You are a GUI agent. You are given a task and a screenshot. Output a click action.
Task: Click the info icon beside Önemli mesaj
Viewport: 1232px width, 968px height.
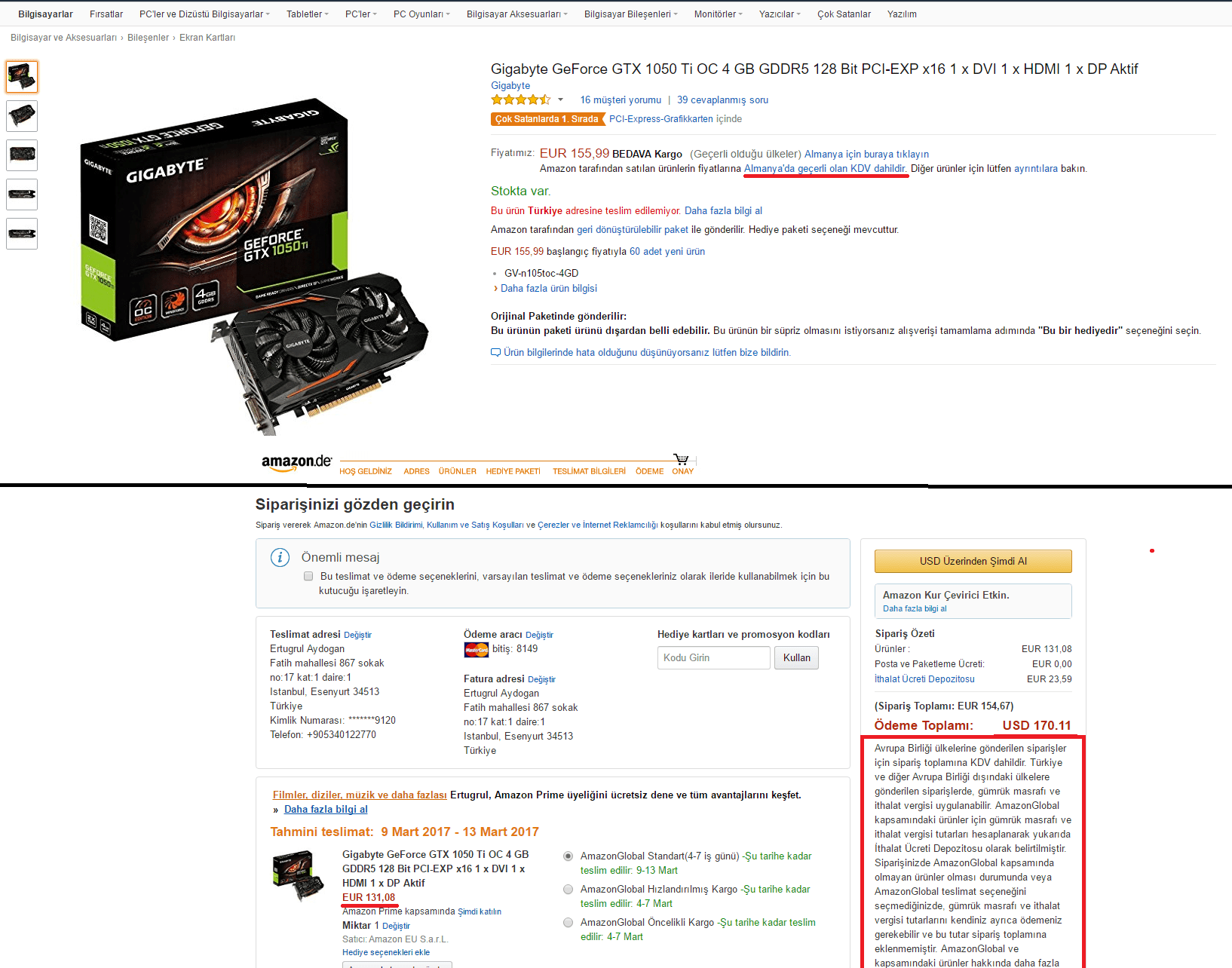tap(280, 558)
